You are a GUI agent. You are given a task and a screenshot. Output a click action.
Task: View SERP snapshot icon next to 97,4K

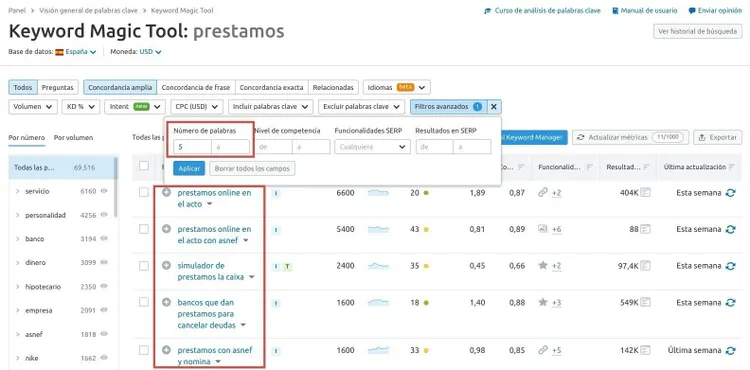[x=646, y=266]
